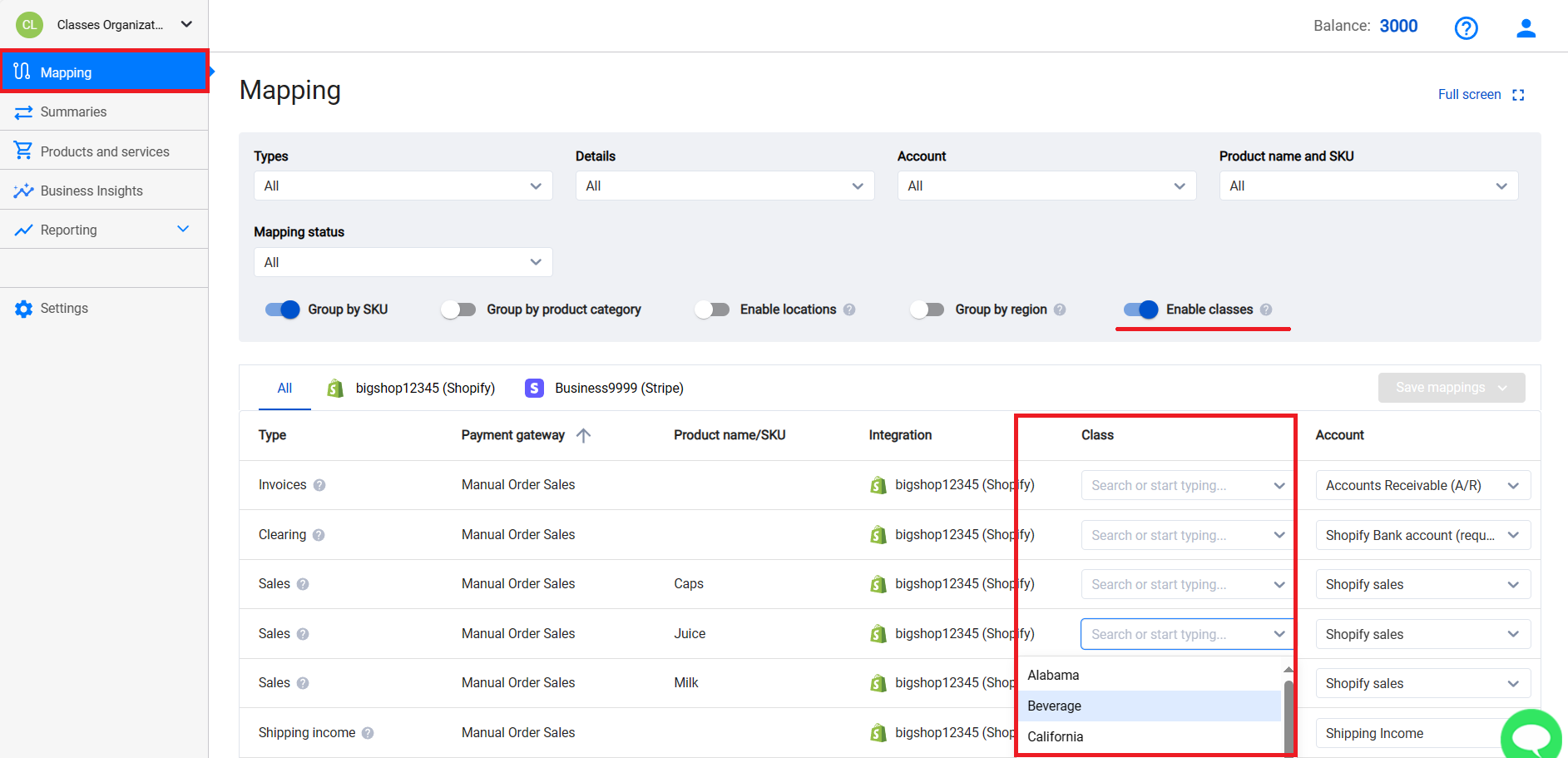Select the Summaries sidebar icon

point(23,111)
